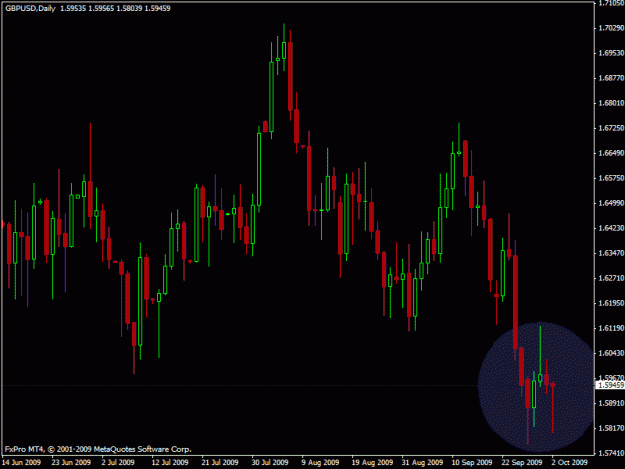Click the 22 Sep 2009 date label
Viewport: 625px width, 469px height.
point(522,462)
